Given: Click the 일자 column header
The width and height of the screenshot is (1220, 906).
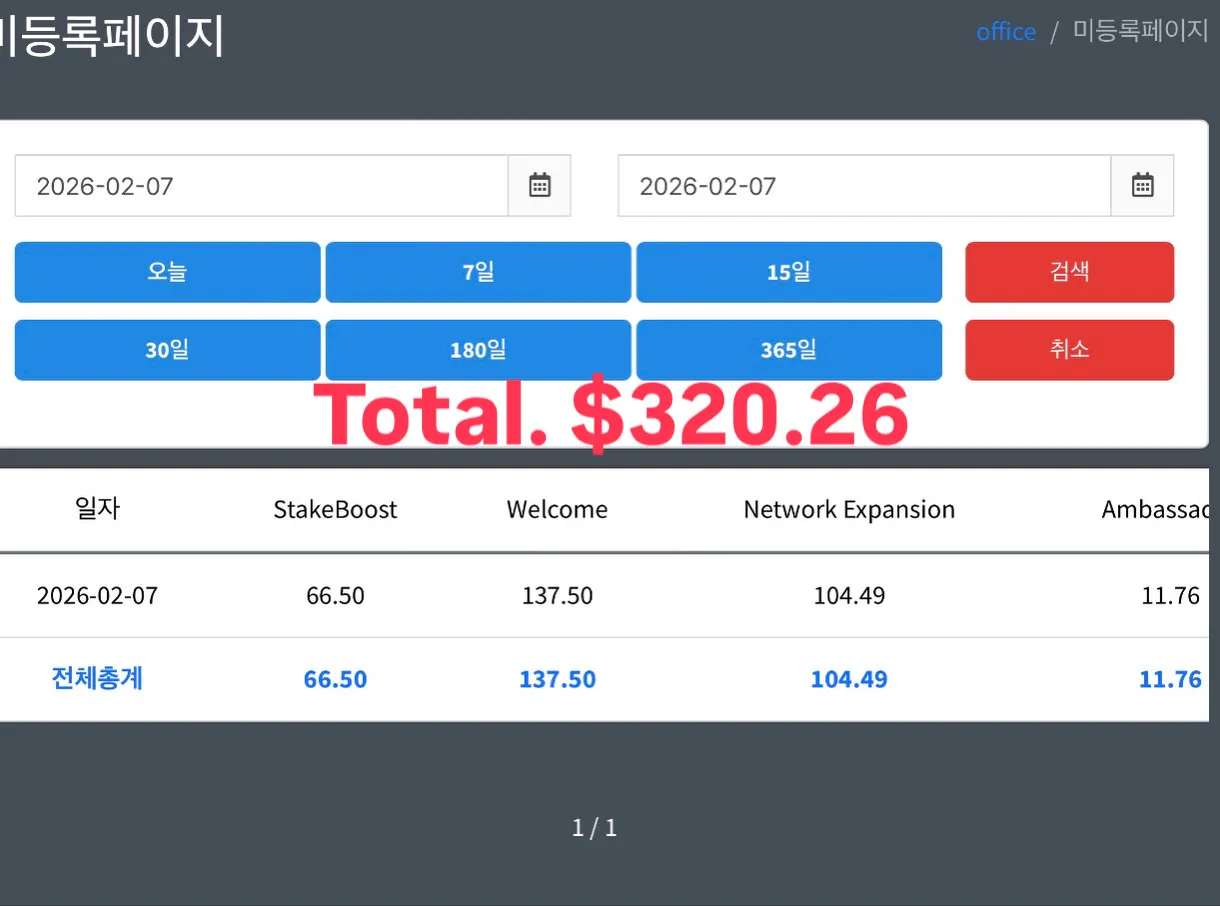Looking at the screenshot, I should (97, 509).
